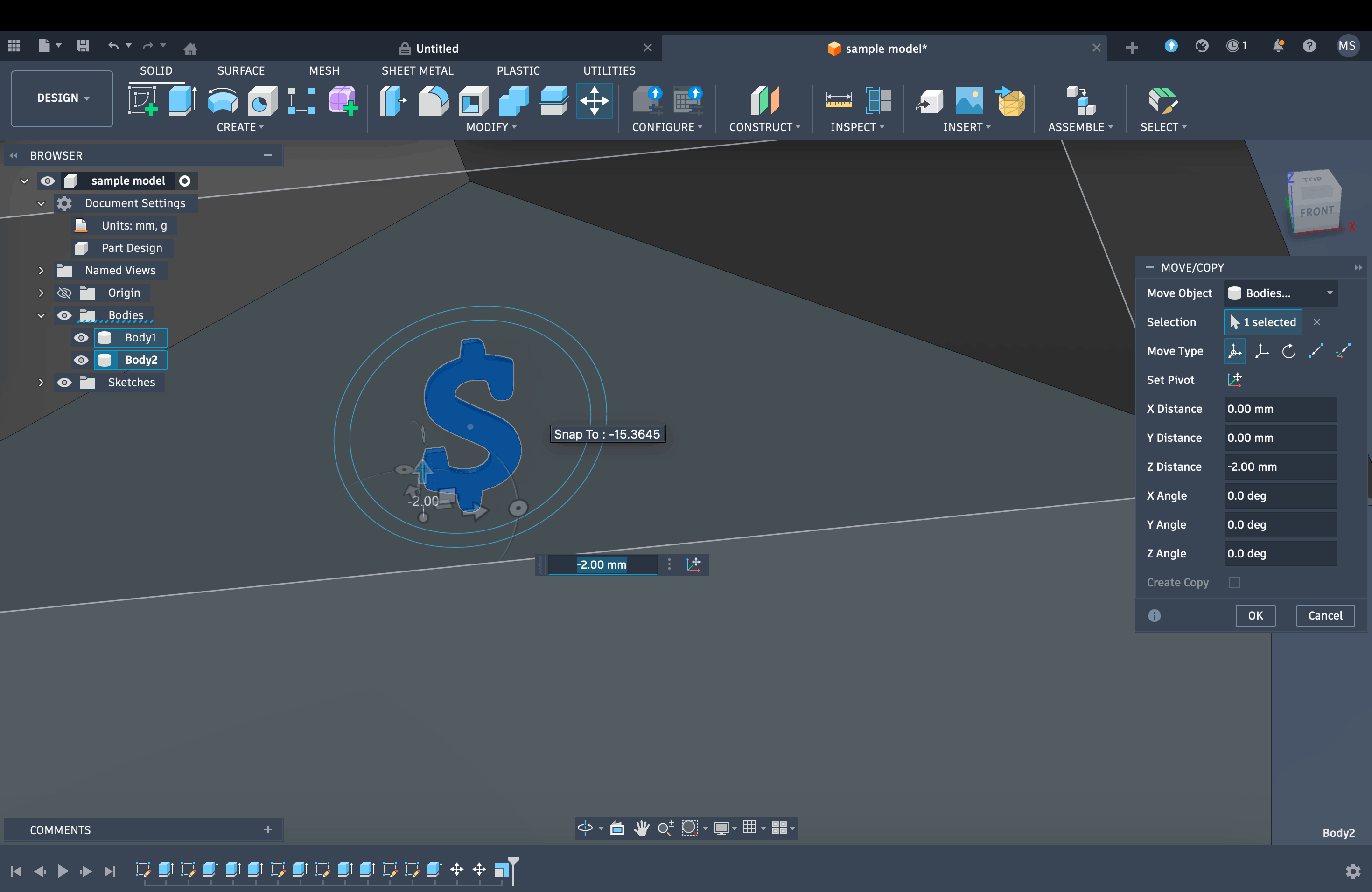Cancel the Move/Copy dialog
Image resolution: width=1372 pixels, height=892 pixels.
tap(1325, 615)
